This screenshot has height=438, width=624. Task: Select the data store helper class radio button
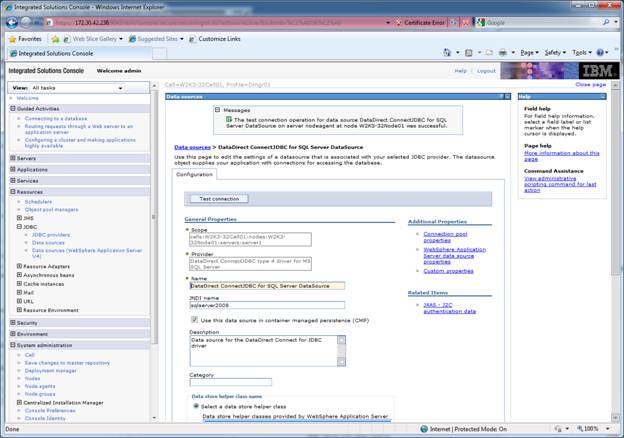[x=194, y=406]
